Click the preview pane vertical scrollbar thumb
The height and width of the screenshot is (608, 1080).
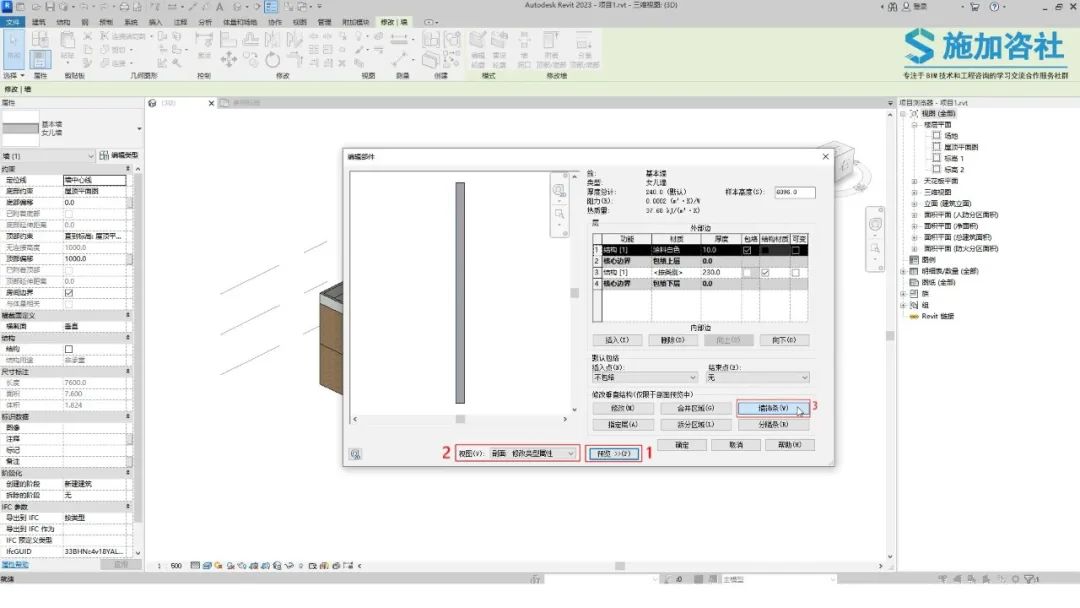574,293
